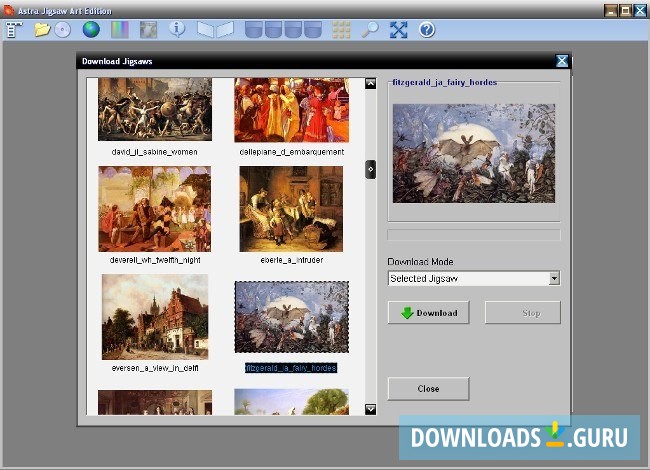Screen dimensions: 650x470
Task: Click the Astra Jigsaw title bar app icon
Action: (9, 10)
